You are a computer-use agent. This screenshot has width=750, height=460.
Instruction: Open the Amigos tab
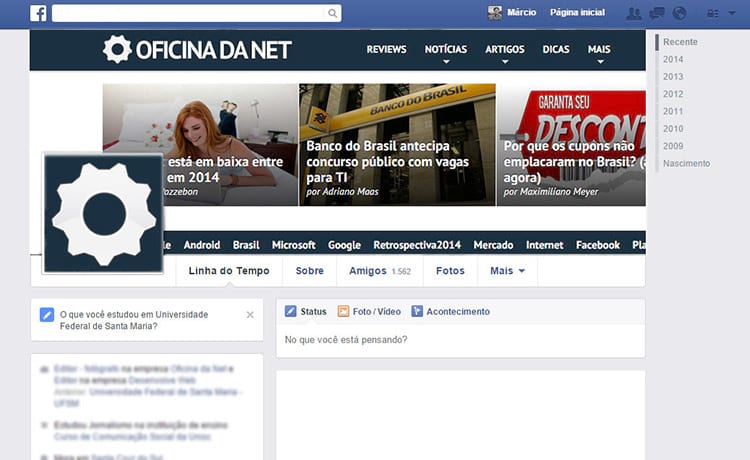(380, 271)
